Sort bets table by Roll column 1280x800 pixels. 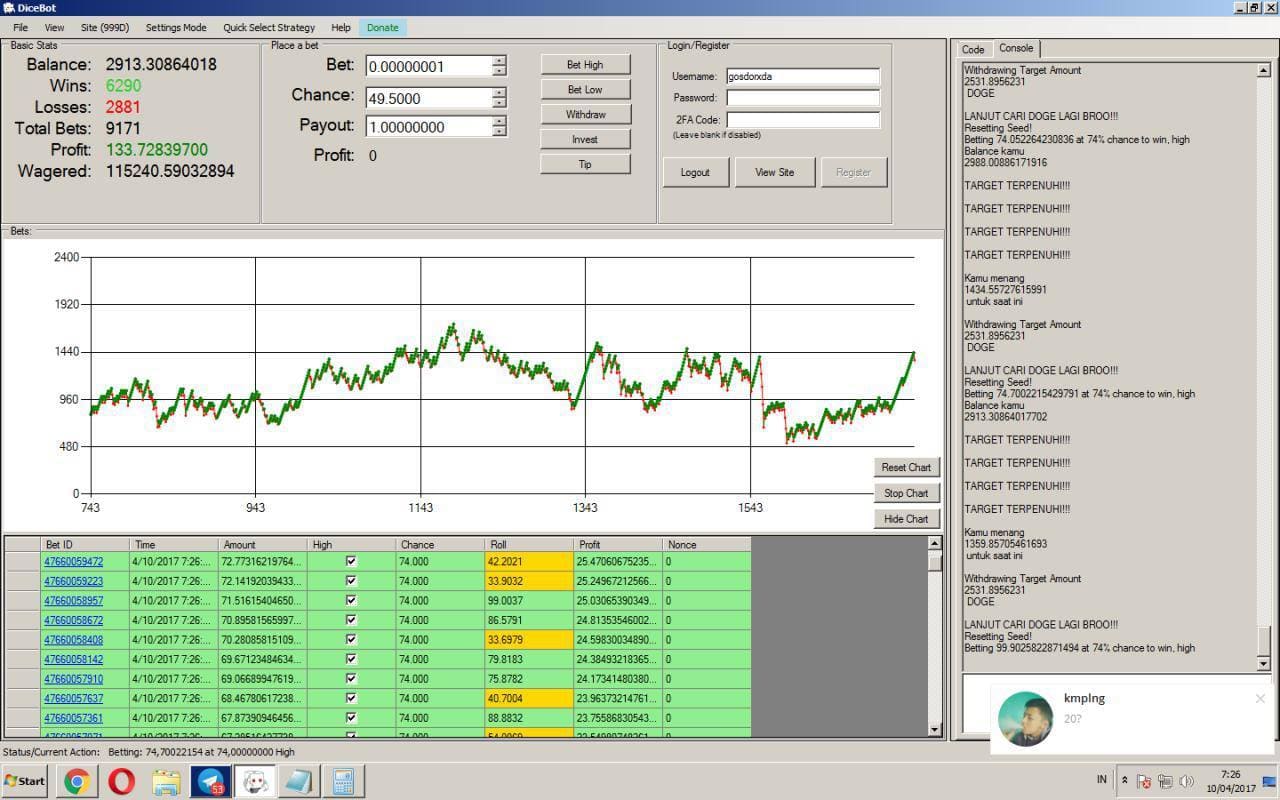pyautogui.click(x=529, y=545)
